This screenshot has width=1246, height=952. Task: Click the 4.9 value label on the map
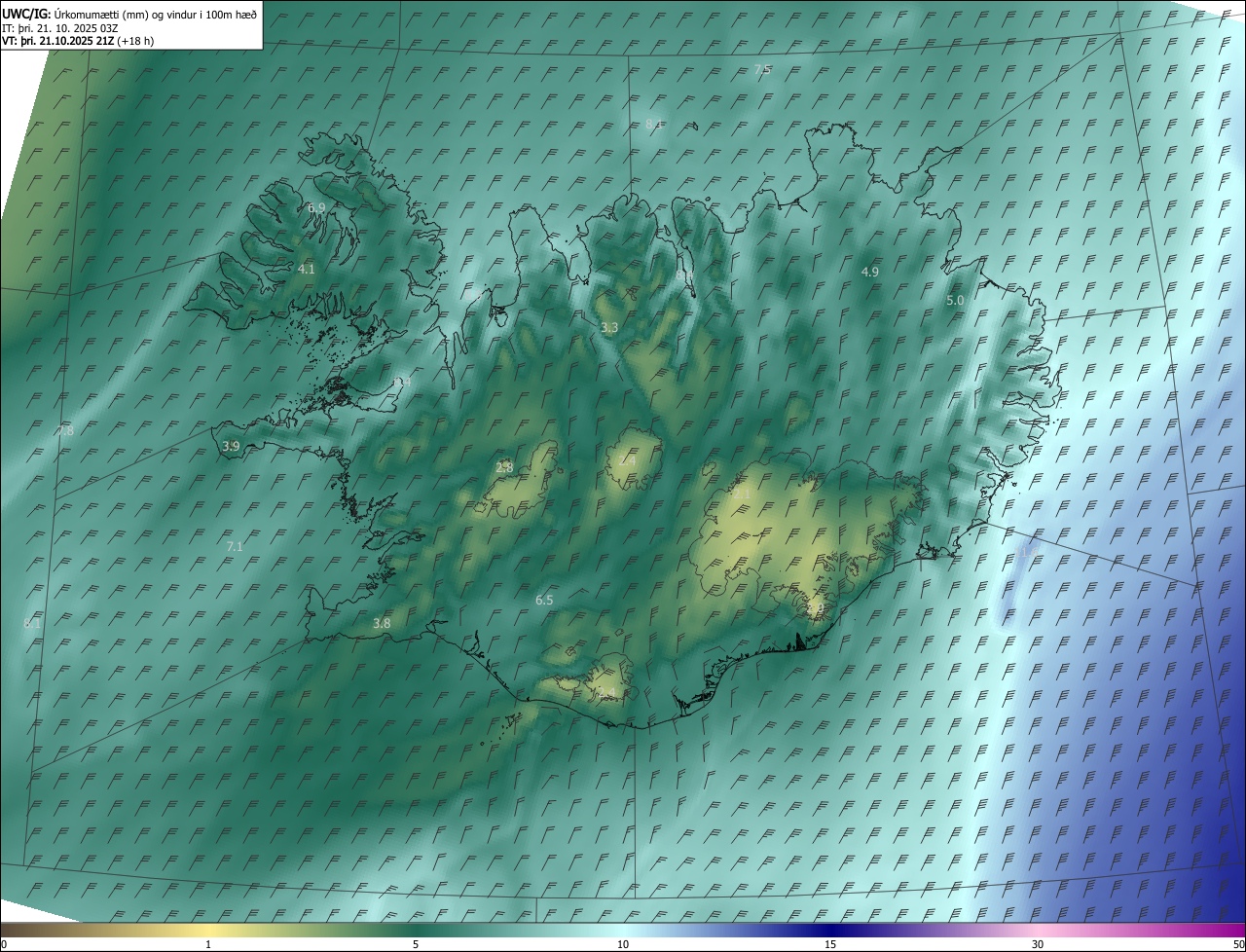(870, 273)
